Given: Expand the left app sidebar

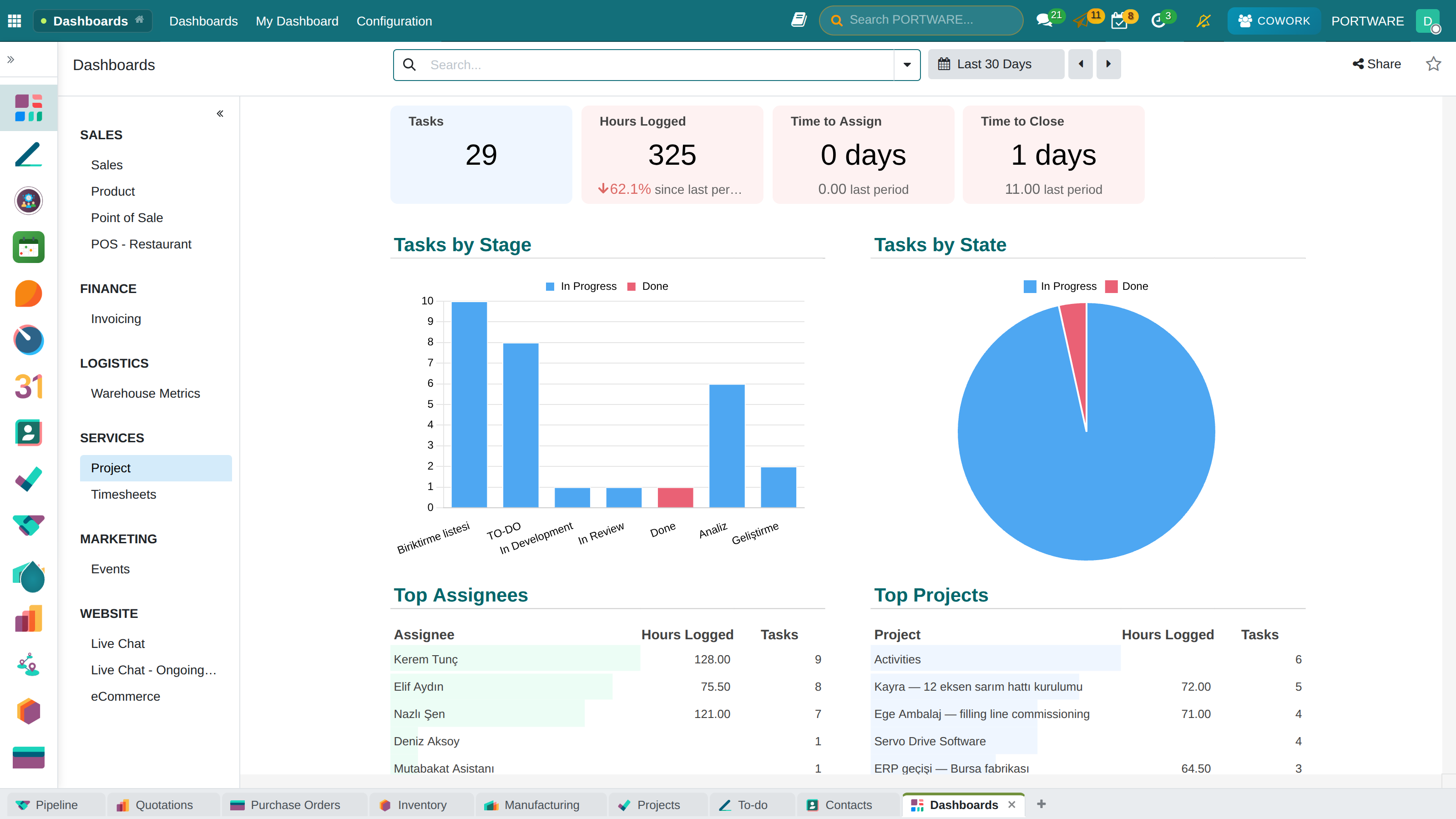Looking at the screenshot, I should tap(11, 59).
